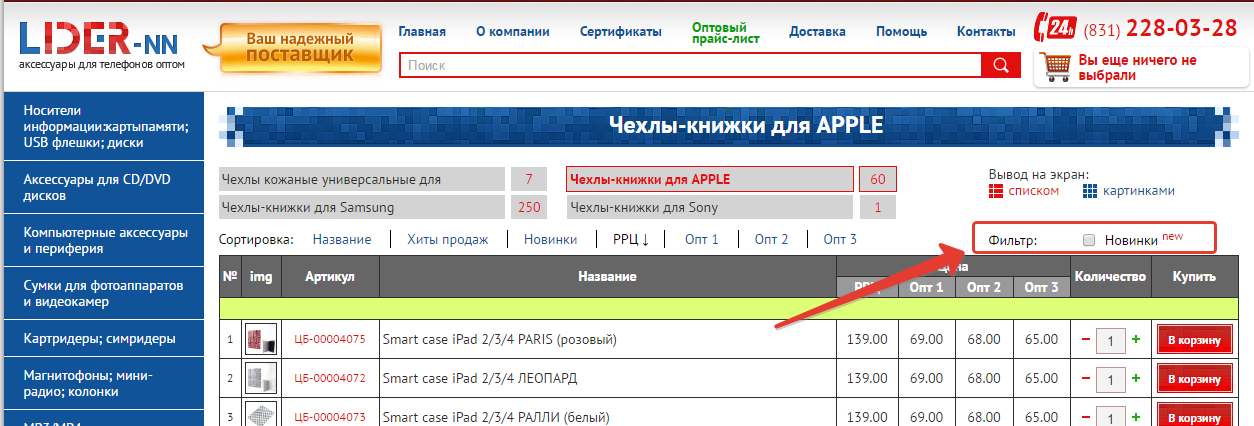Increase quantity for РАЛЛИ case row
Screen dimensions: 1254x426
click(1135, 417)
